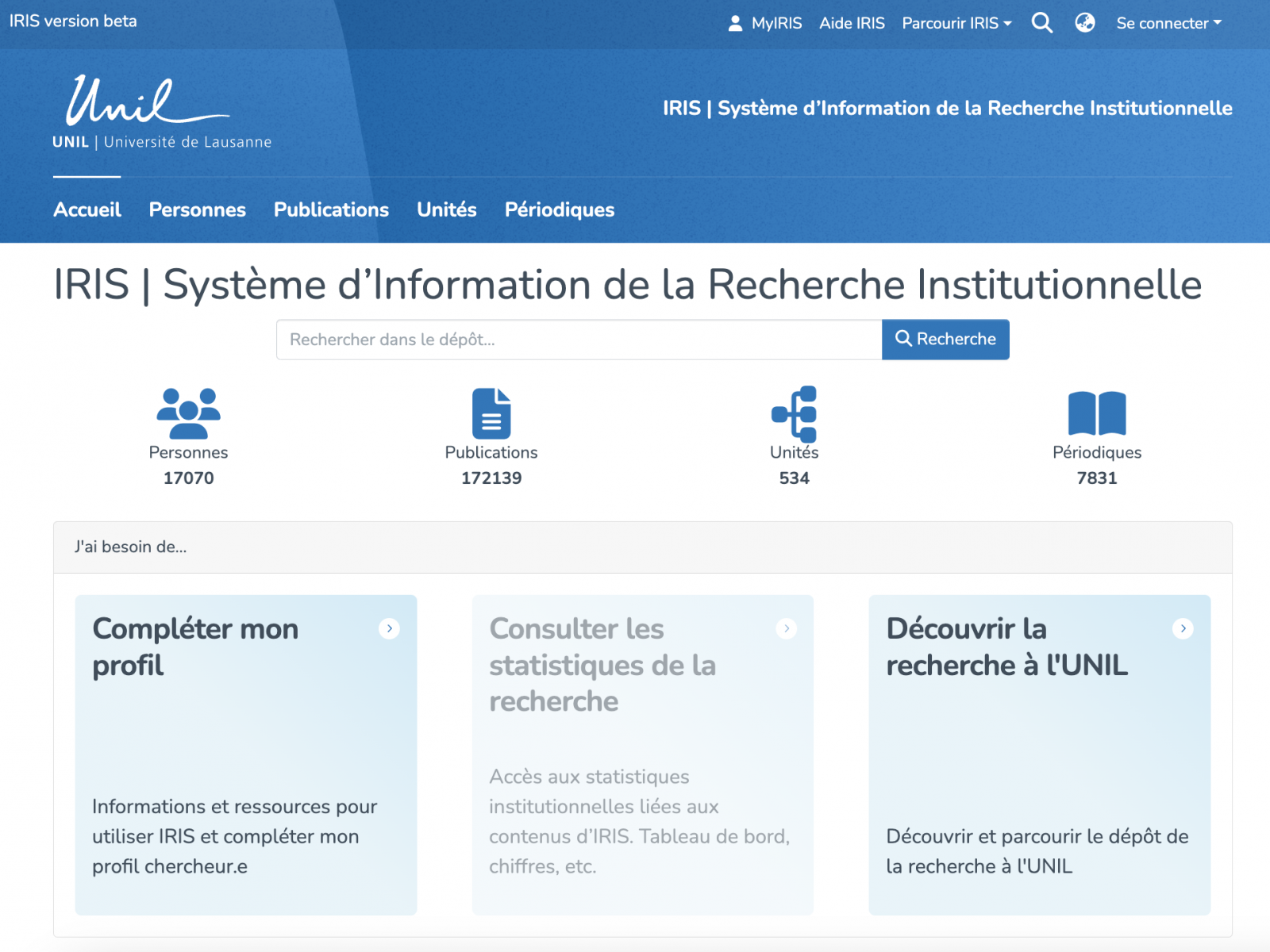The height and width of the screenshot is (952, 1270).
Task: Click the Personnes group icon
Action: pos(188,413)
